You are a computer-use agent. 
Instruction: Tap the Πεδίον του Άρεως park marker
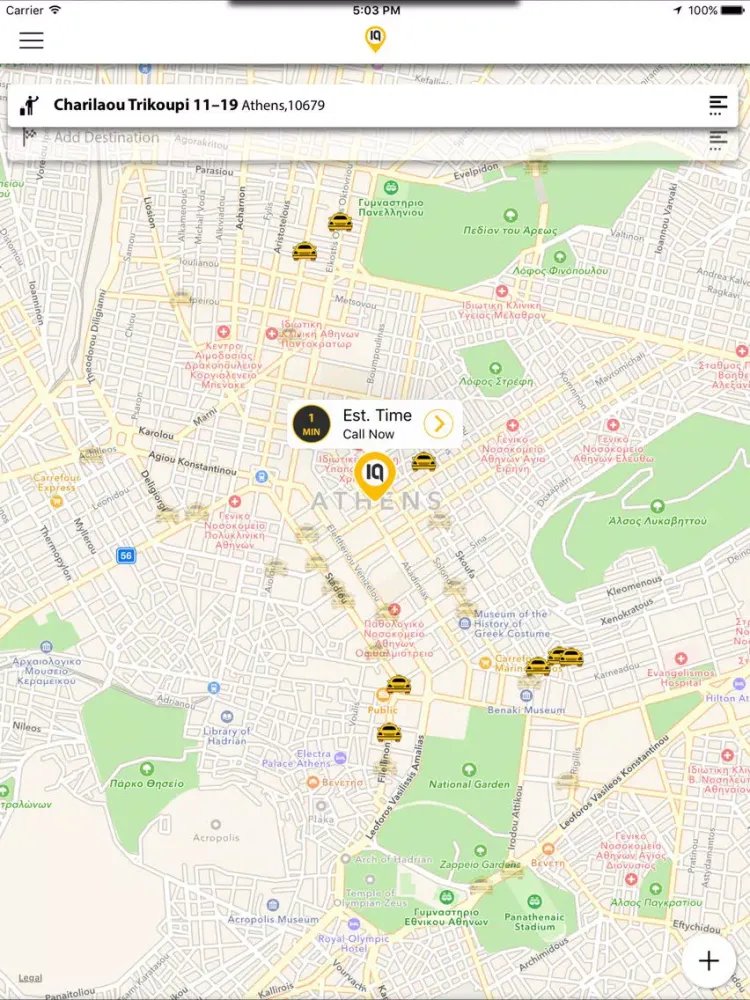(510, 216)
